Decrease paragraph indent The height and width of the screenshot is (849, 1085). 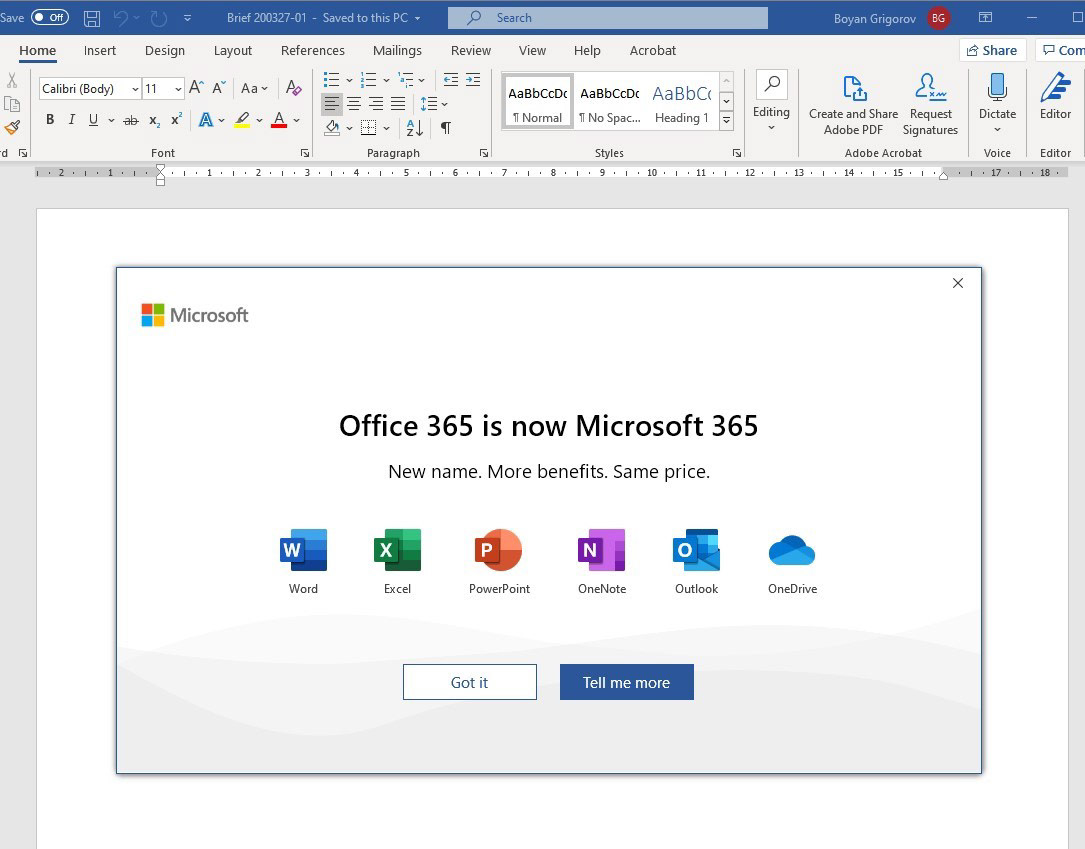pos(450,80)
